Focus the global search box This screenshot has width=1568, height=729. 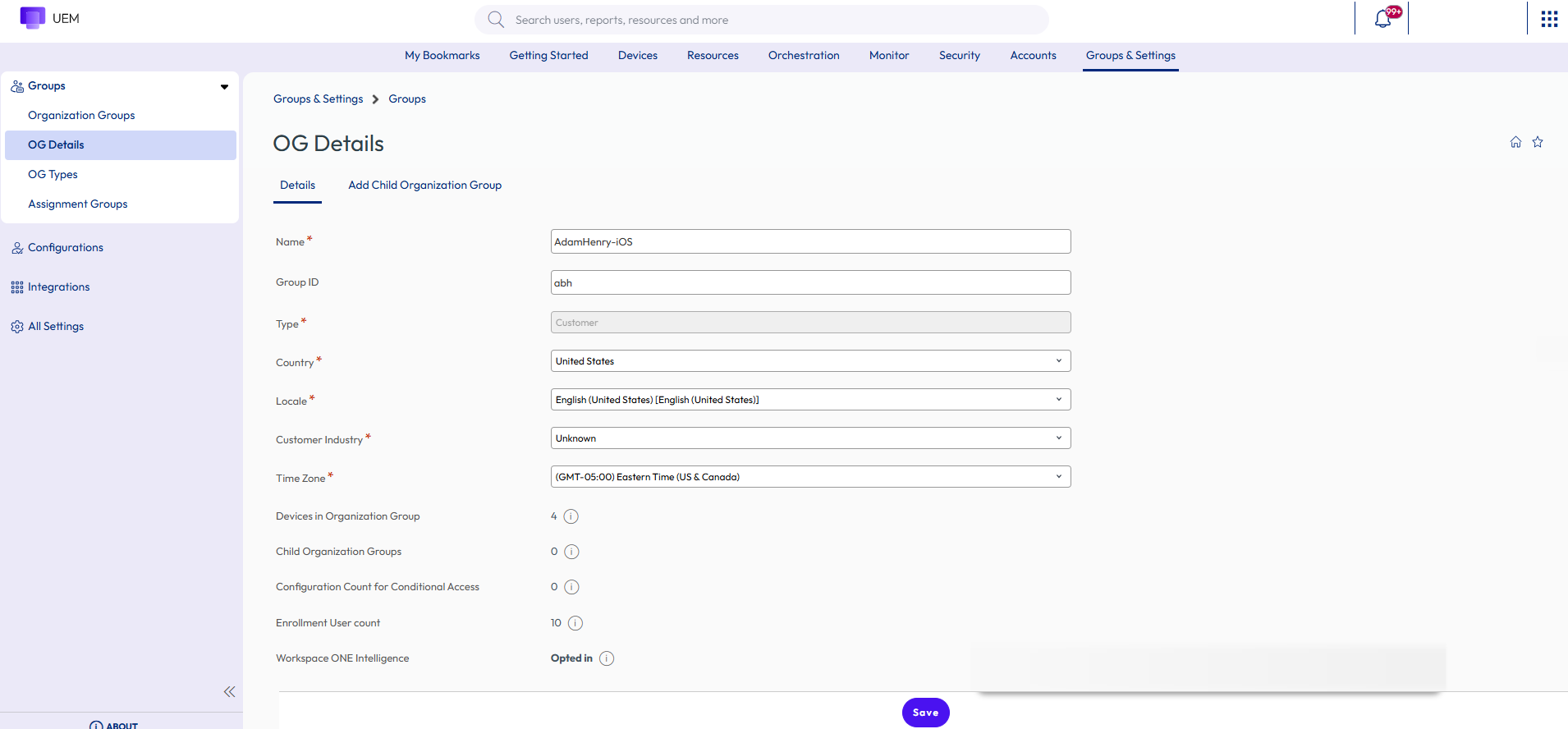(x=761, y=20)
